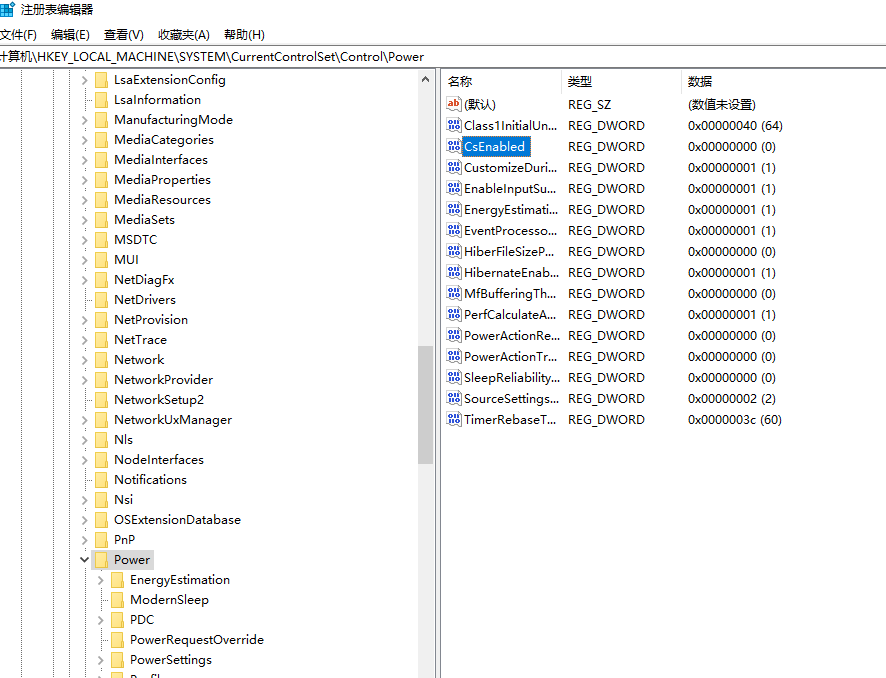Click the 0x00000040 (64) data cell
This screenshot has width=886, height=678.
tap(735, 125)
